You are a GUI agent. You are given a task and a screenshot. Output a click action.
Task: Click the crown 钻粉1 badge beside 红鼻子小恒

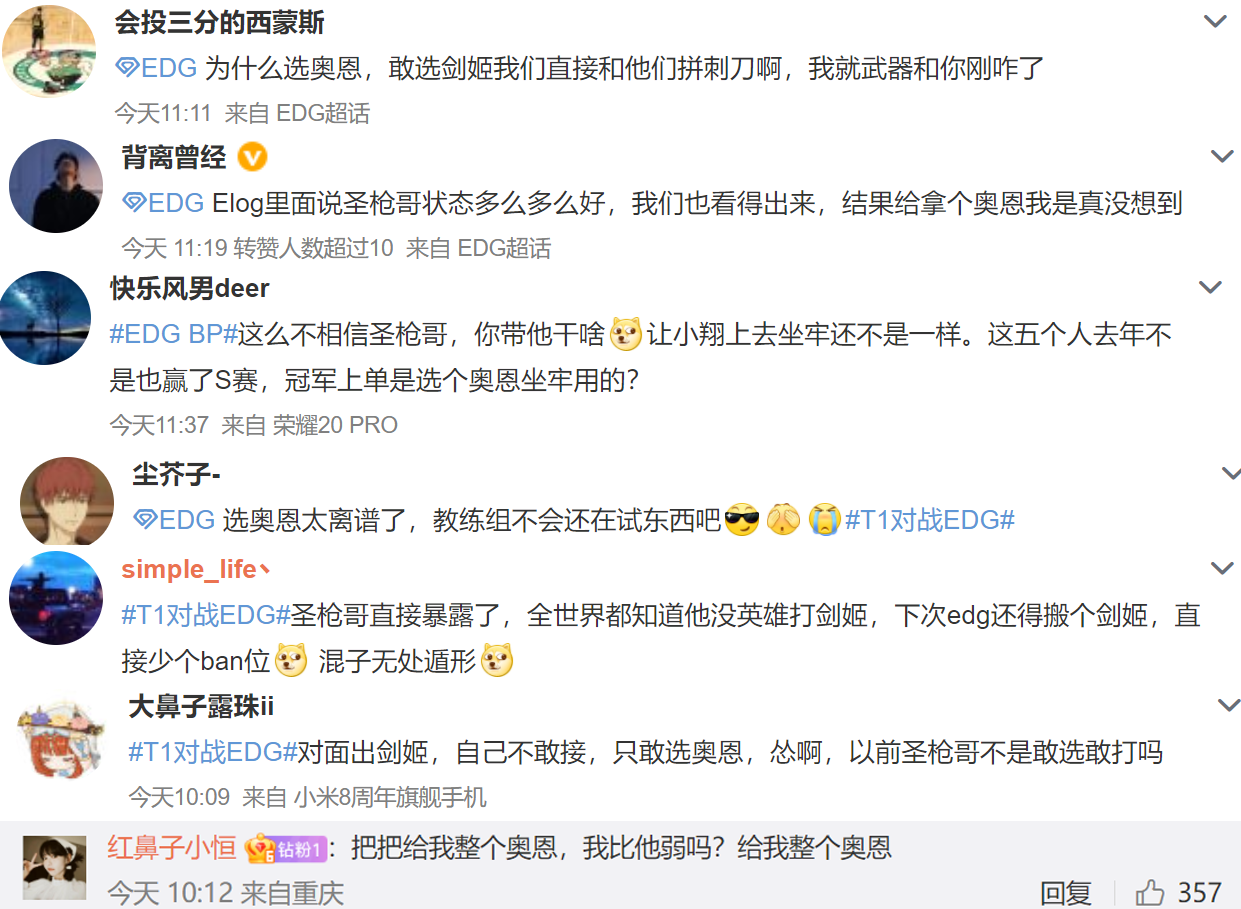(286, 849)
